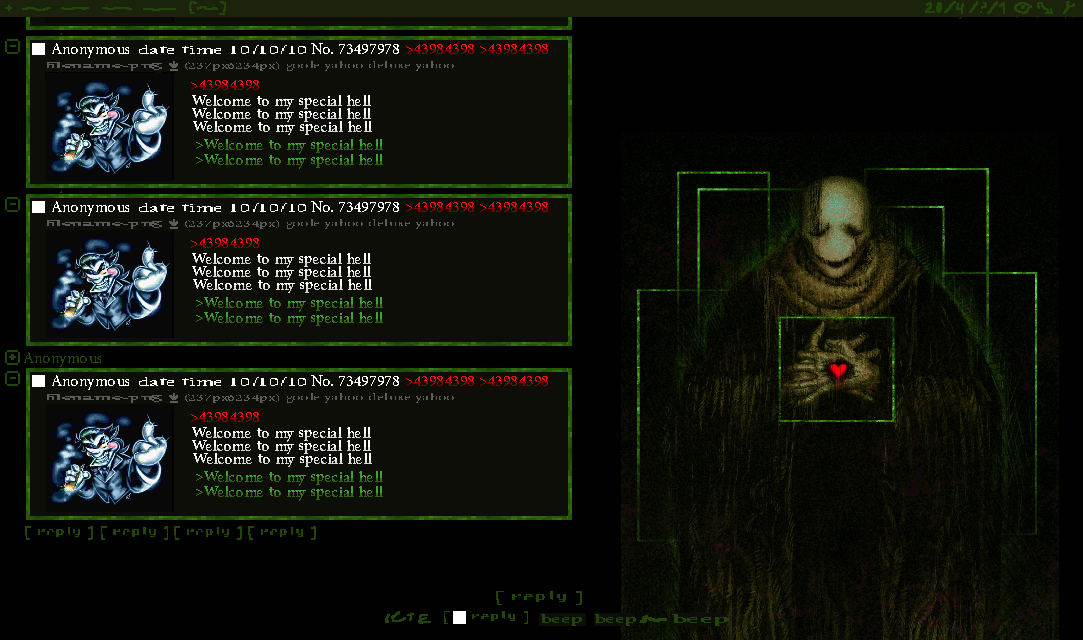The image size is (1083, 640).
Task: Follow first backlink >43984398 in first post header
Action: pos(440,49)
